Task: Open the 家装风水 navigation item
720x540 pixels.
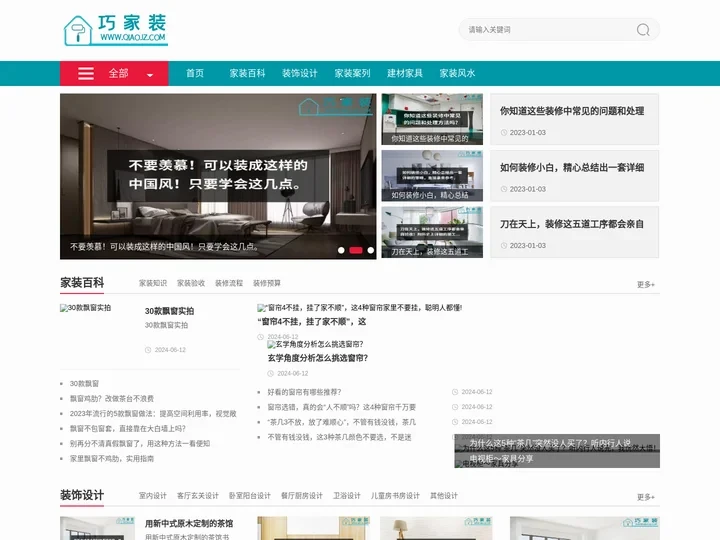Action: (457, 73)
